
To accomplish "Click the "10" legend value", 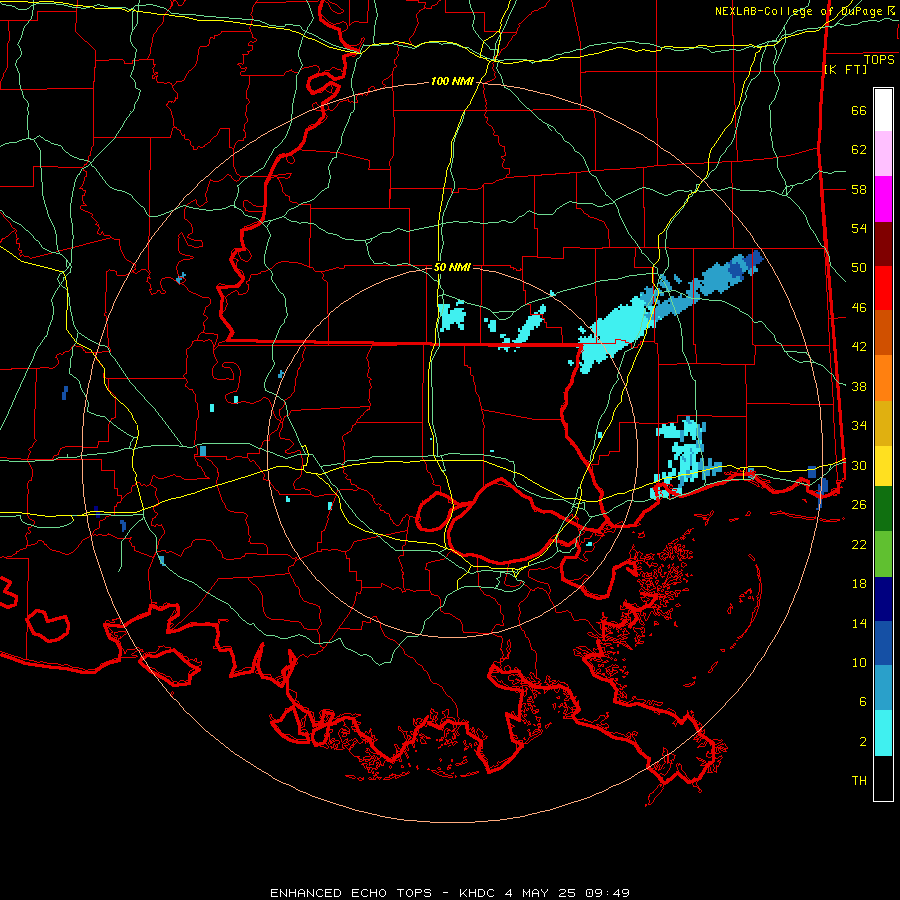I will 859,662.
